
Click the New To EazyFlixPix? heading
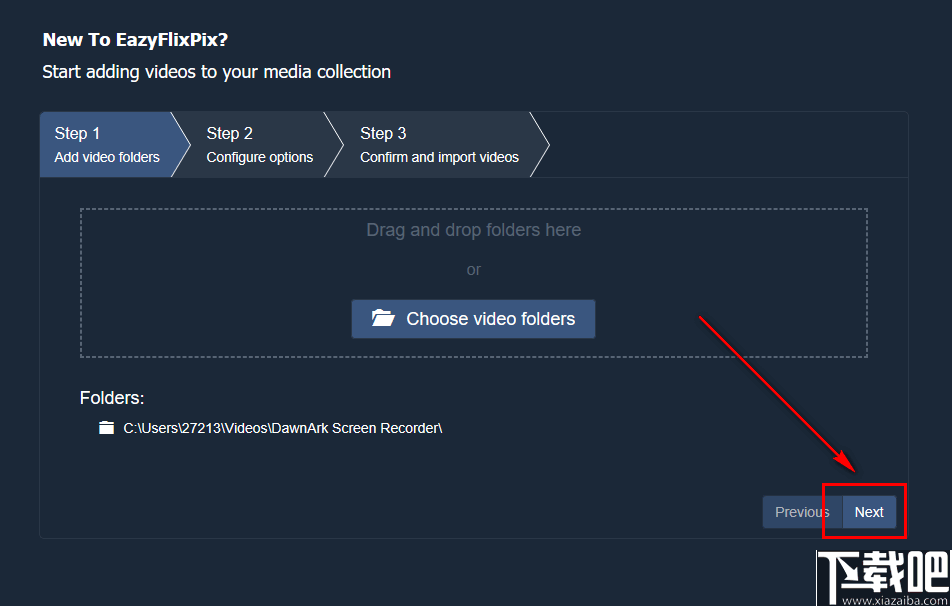click(135, 40)
